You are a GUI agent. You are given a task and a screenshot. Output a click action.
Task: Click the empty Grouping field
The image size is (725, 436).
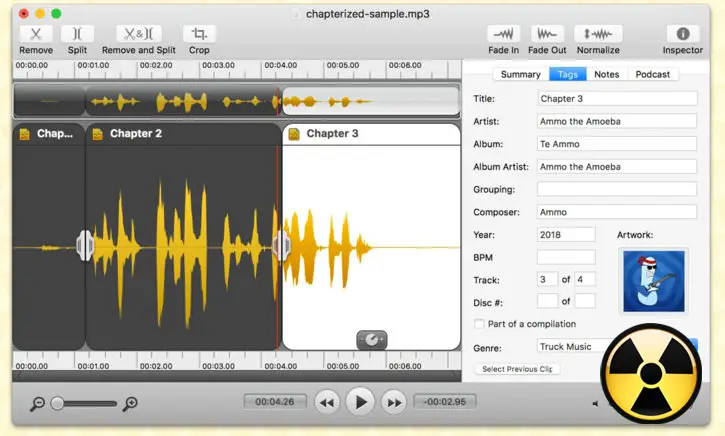coord(617,189)
